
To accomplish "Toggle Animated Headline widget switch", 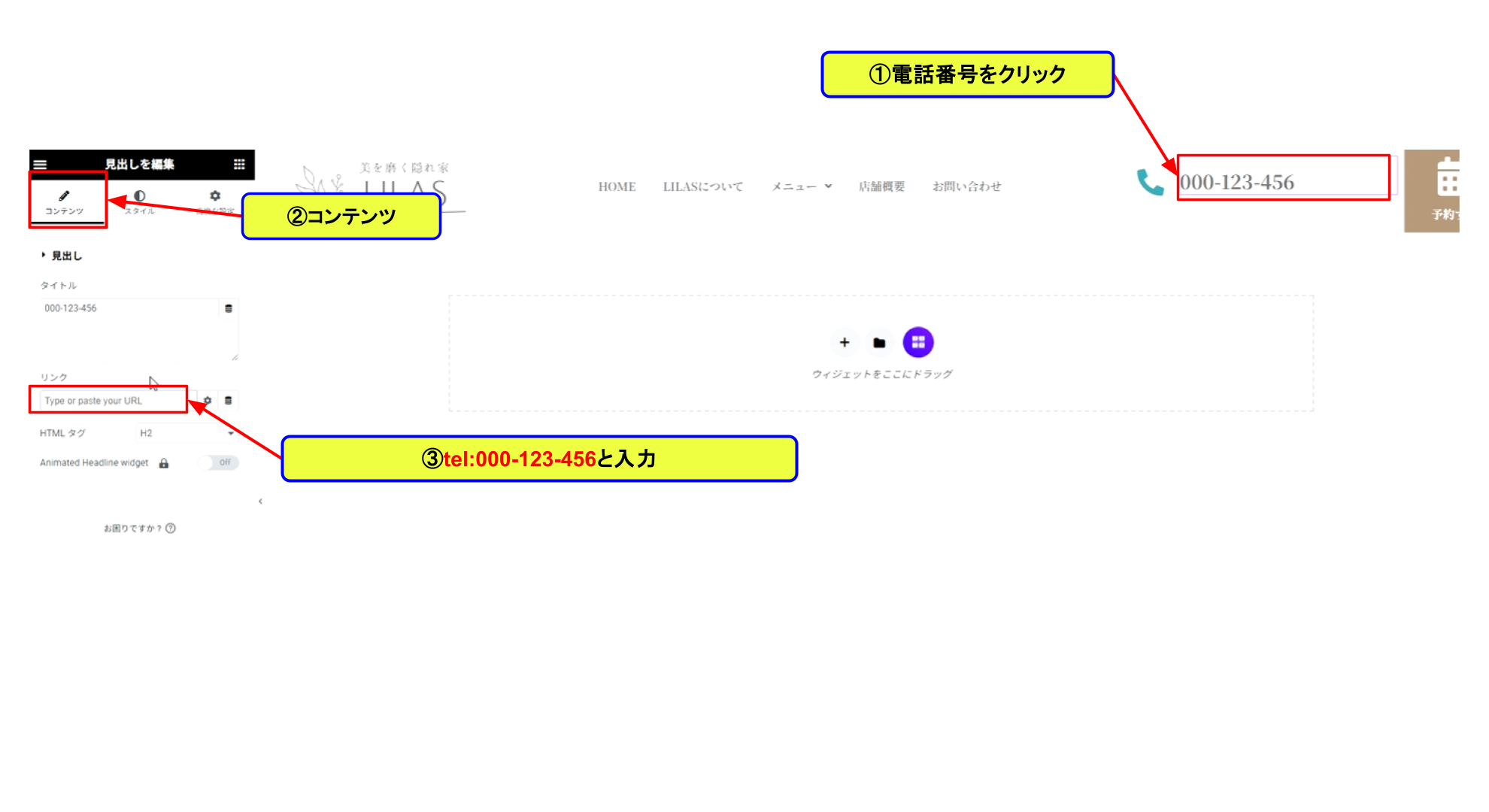I will pos(220,462).
